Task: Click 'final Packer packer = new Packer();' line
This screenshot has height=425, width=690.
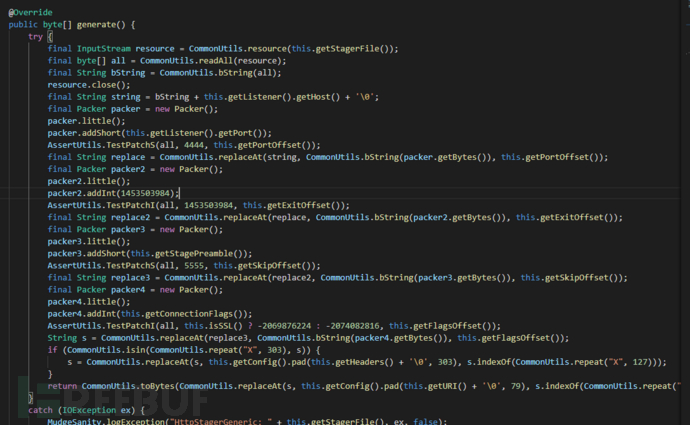Action: pos(132,109)
